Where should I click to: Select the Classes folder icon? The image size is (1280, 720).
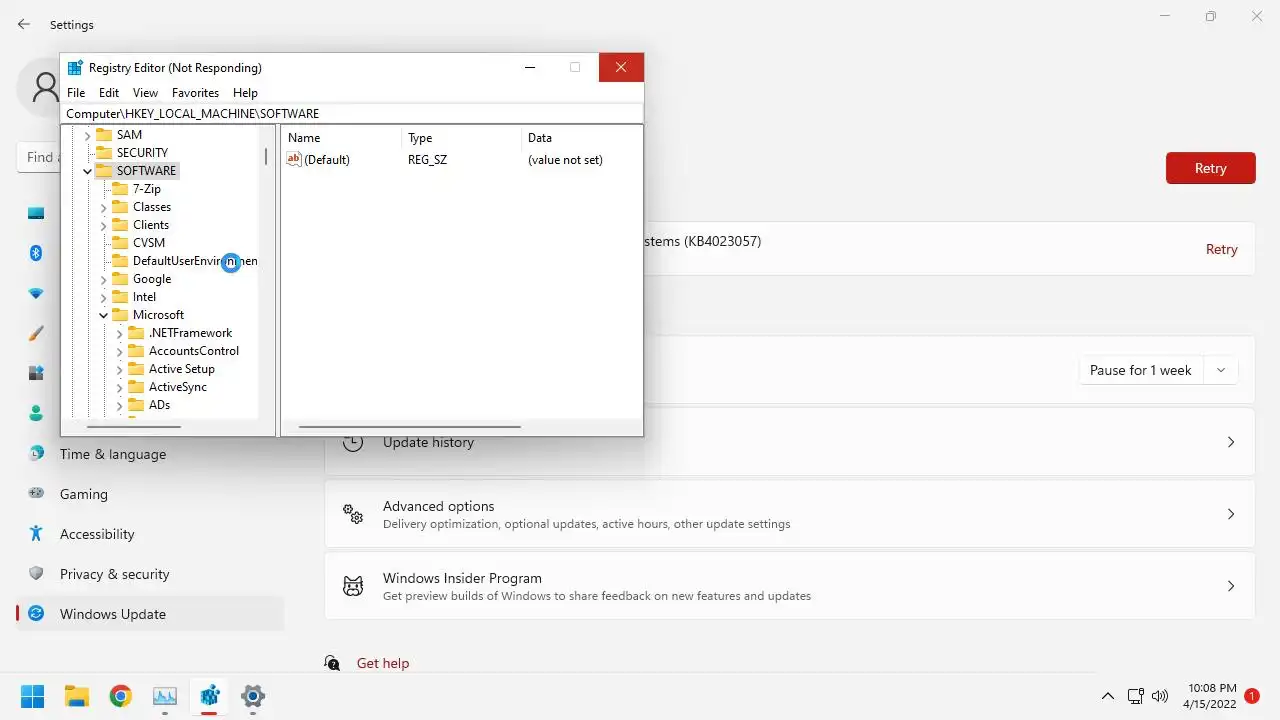click(x=119, y=206)
